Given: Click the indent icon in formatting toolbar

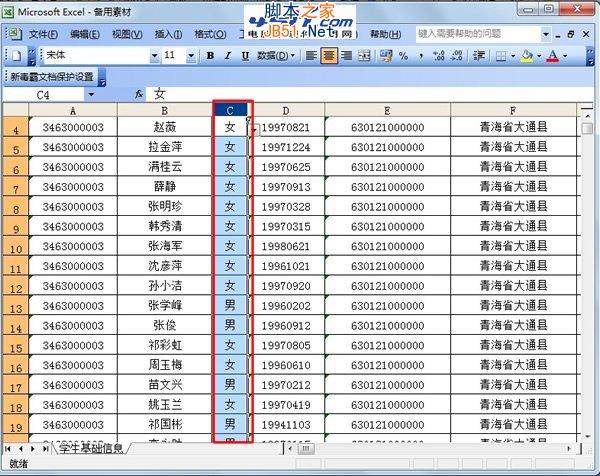Looking at the screenshot, I should [479, 56].
